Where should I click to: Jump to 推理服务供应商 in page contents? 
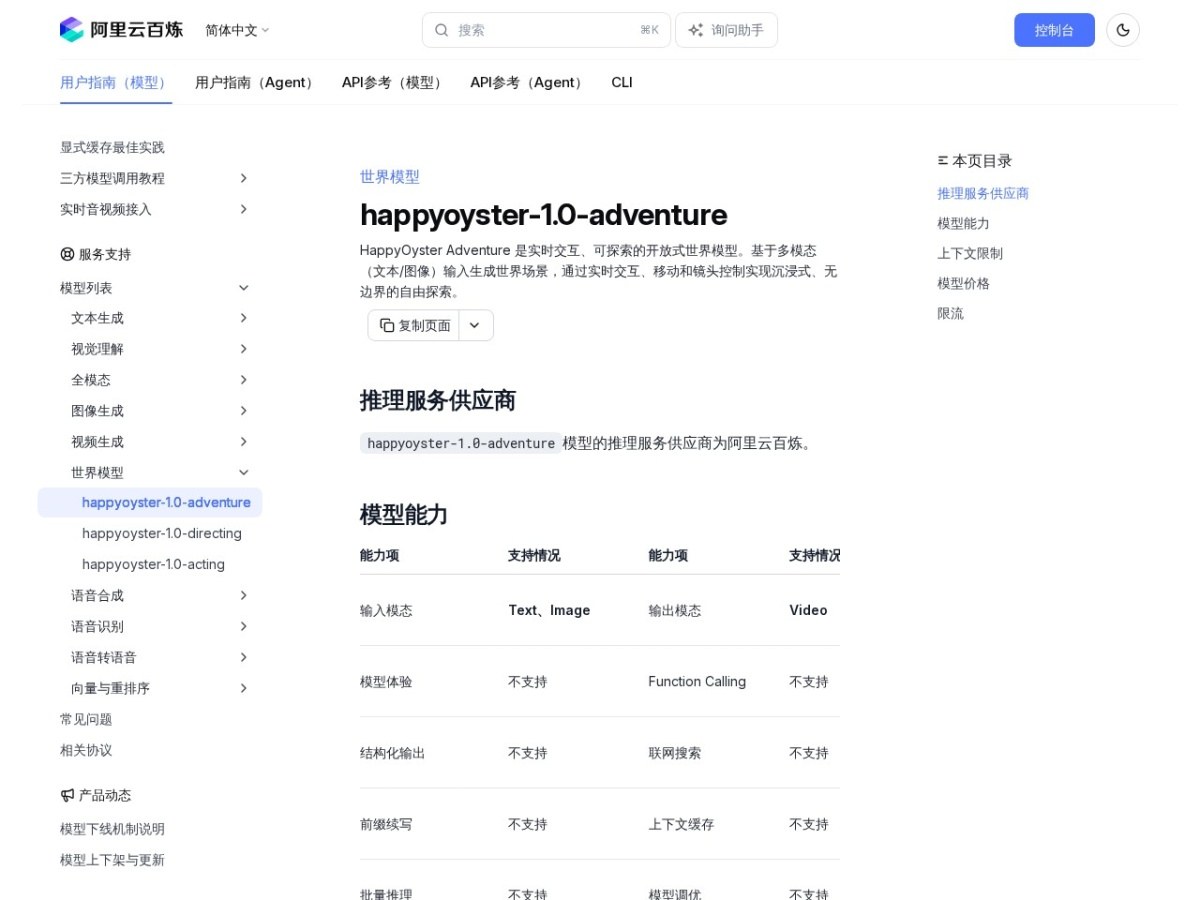pyautogui.click(x=983, y=193)
